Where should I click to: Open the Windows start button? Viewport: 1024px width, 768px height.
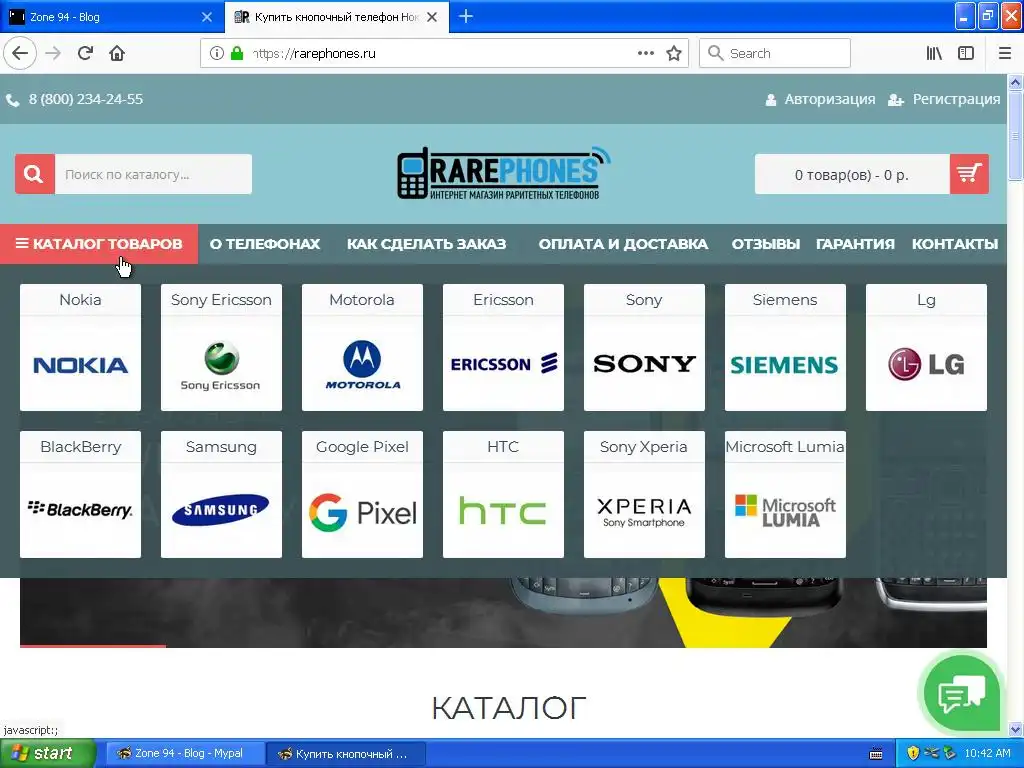pyautogui.click(x=48, y=753)
